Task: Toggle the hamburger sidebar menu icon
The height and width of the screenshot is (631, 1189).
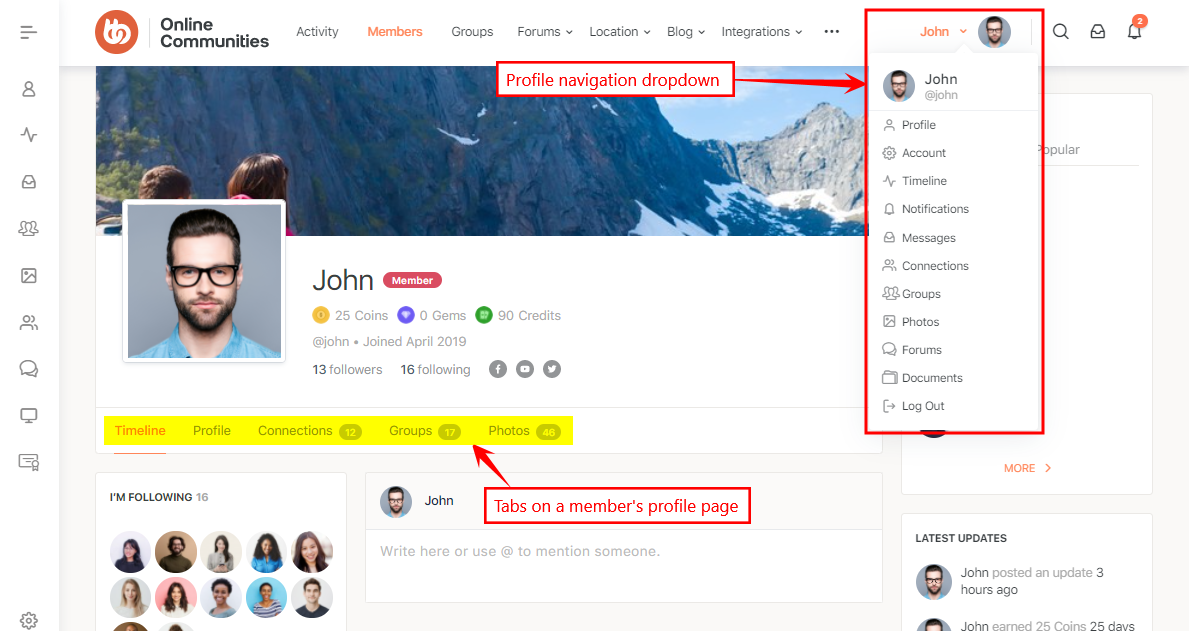Action: pyautogui.click(x=29, y=32)
